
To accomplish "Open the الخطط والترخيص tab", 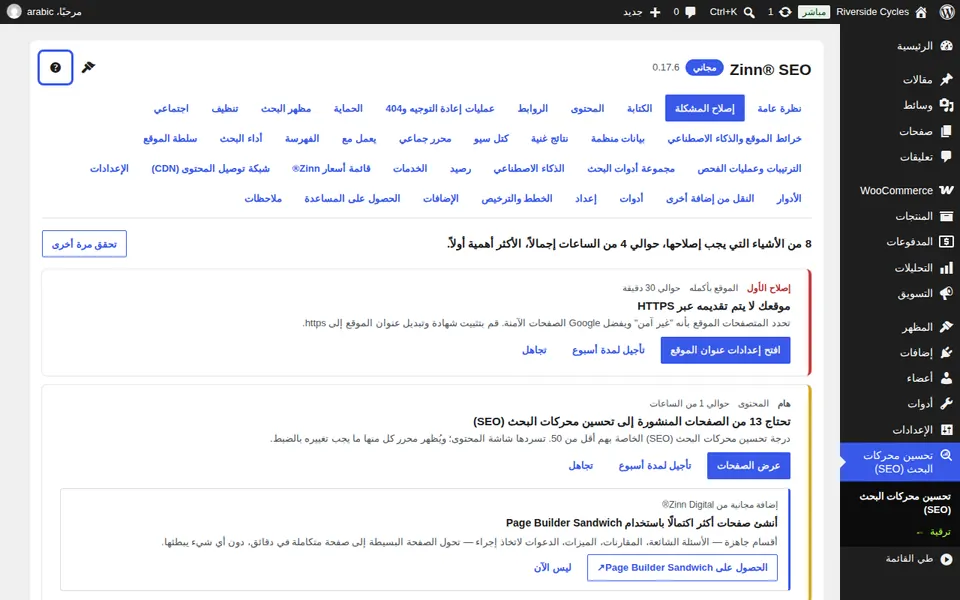I will click(x=516, y=198).
